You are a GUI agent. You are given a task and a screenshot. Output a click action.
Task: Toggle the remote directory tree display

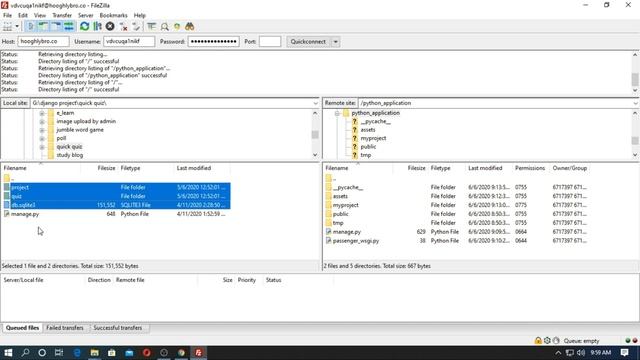(56, 27)
